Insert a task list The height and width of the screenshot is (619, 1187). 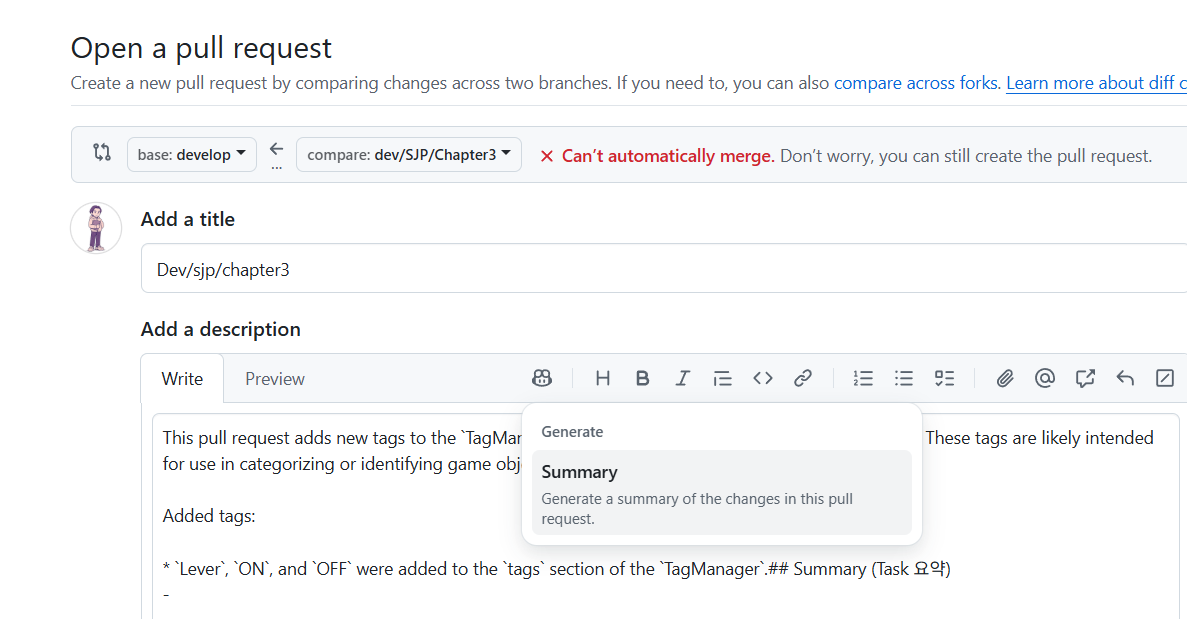(943, 378)
